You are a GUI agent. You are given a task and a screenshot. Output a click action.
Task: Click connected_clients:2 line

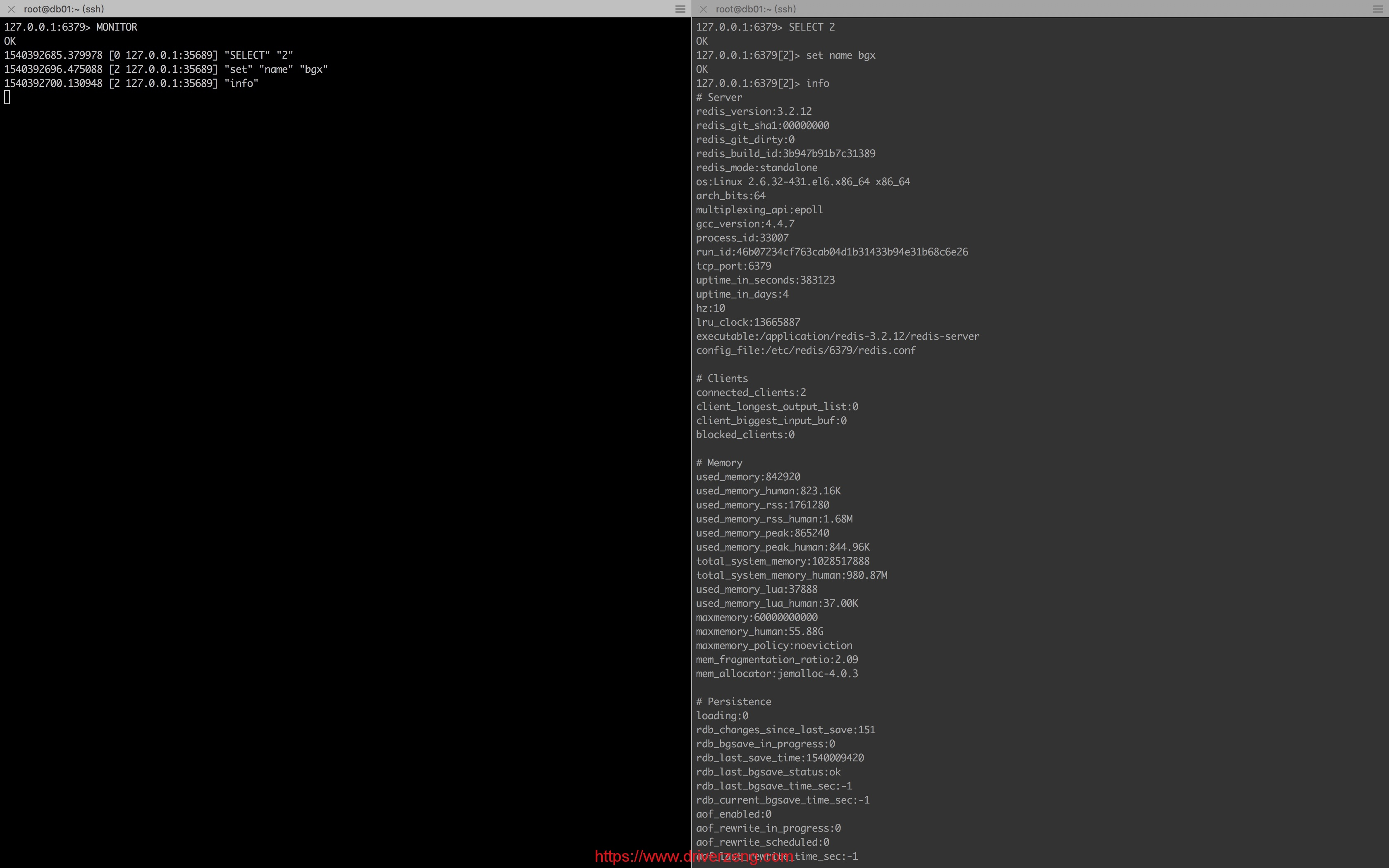[x=751, y=393]
